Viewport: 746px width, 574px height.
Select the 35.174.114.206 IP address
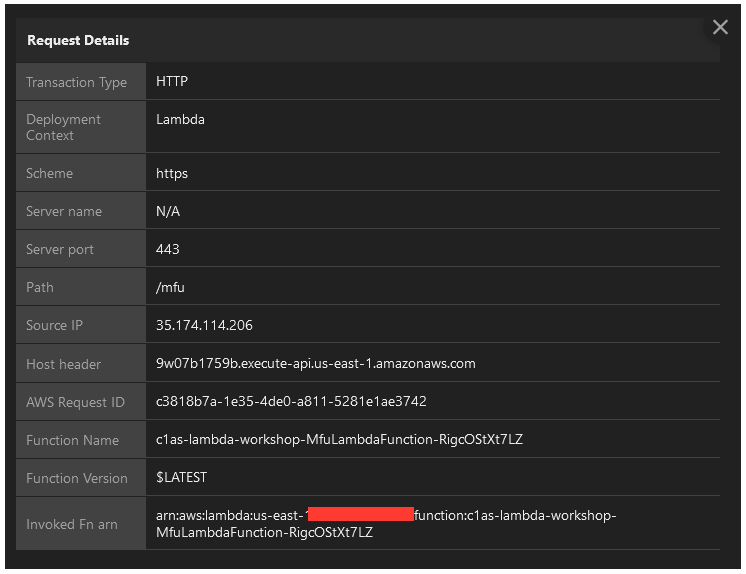[x=204, y=326]
